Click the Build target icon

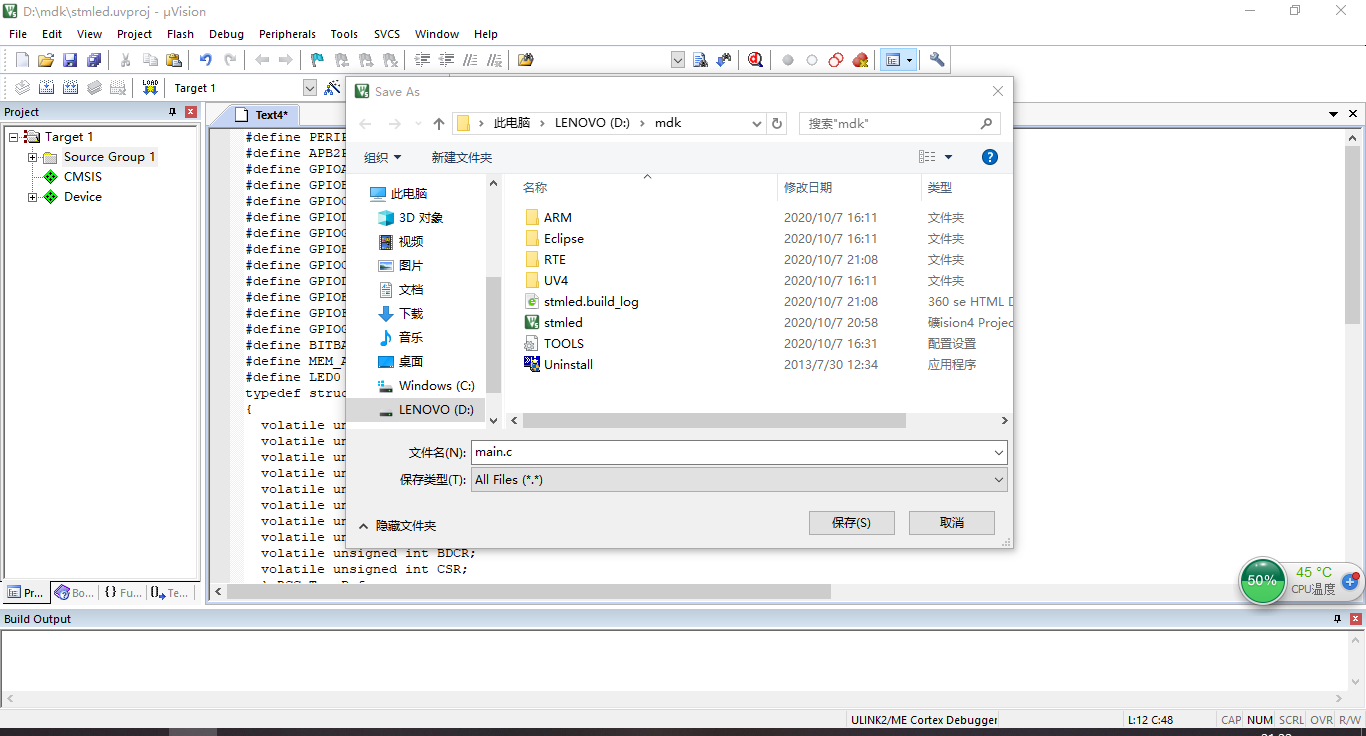tap(46, 88)
